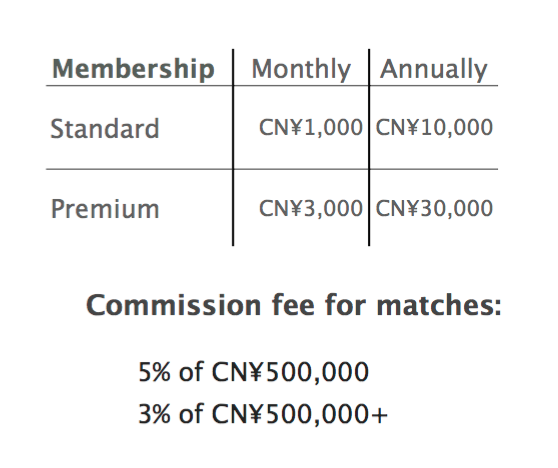Viewport: 558px width, 468px height.
Task: Select the Monthly column header
Action: [301, 69]
